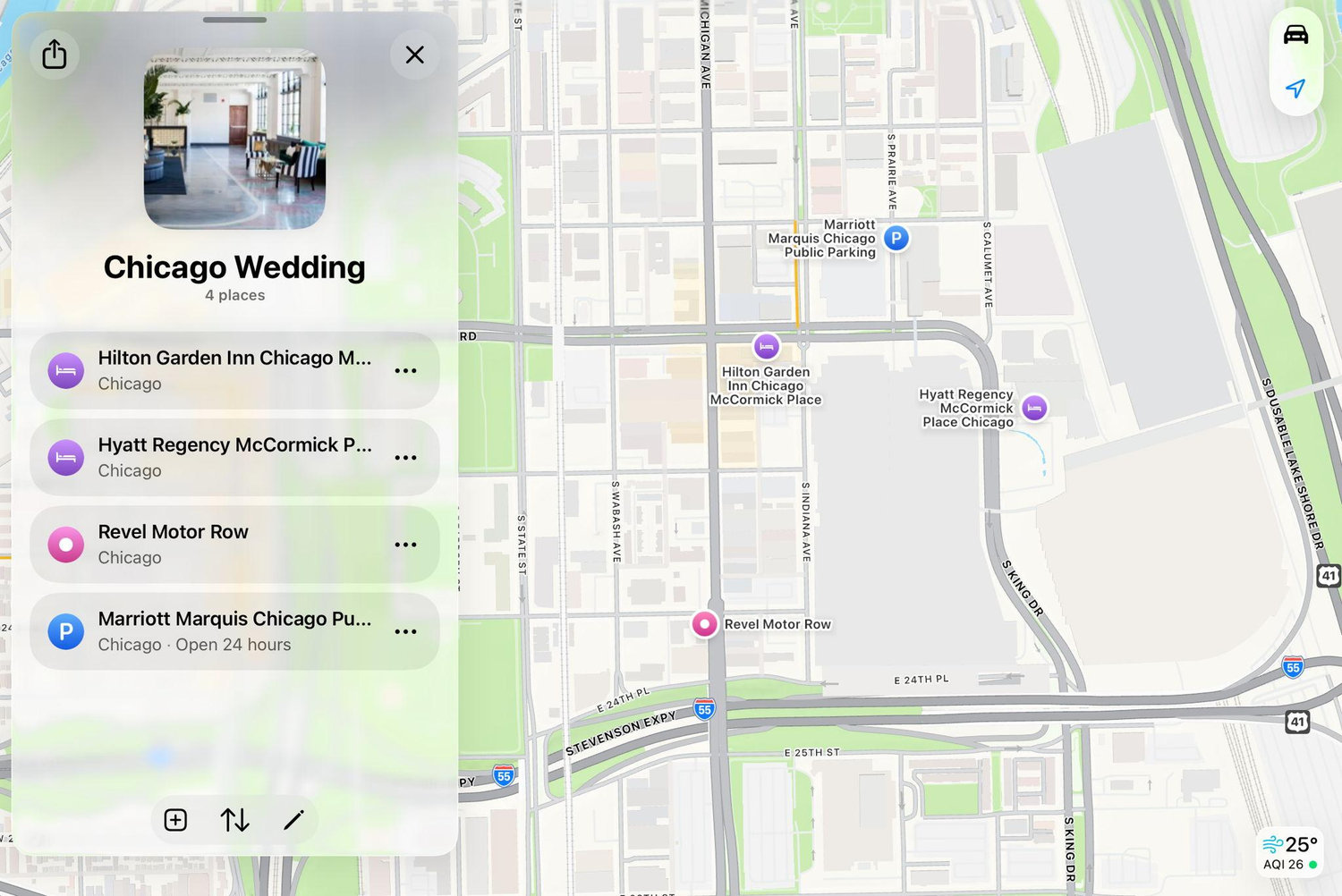1342x896 pixels.
Task: Add a new place to the guide
Action: 175,820
